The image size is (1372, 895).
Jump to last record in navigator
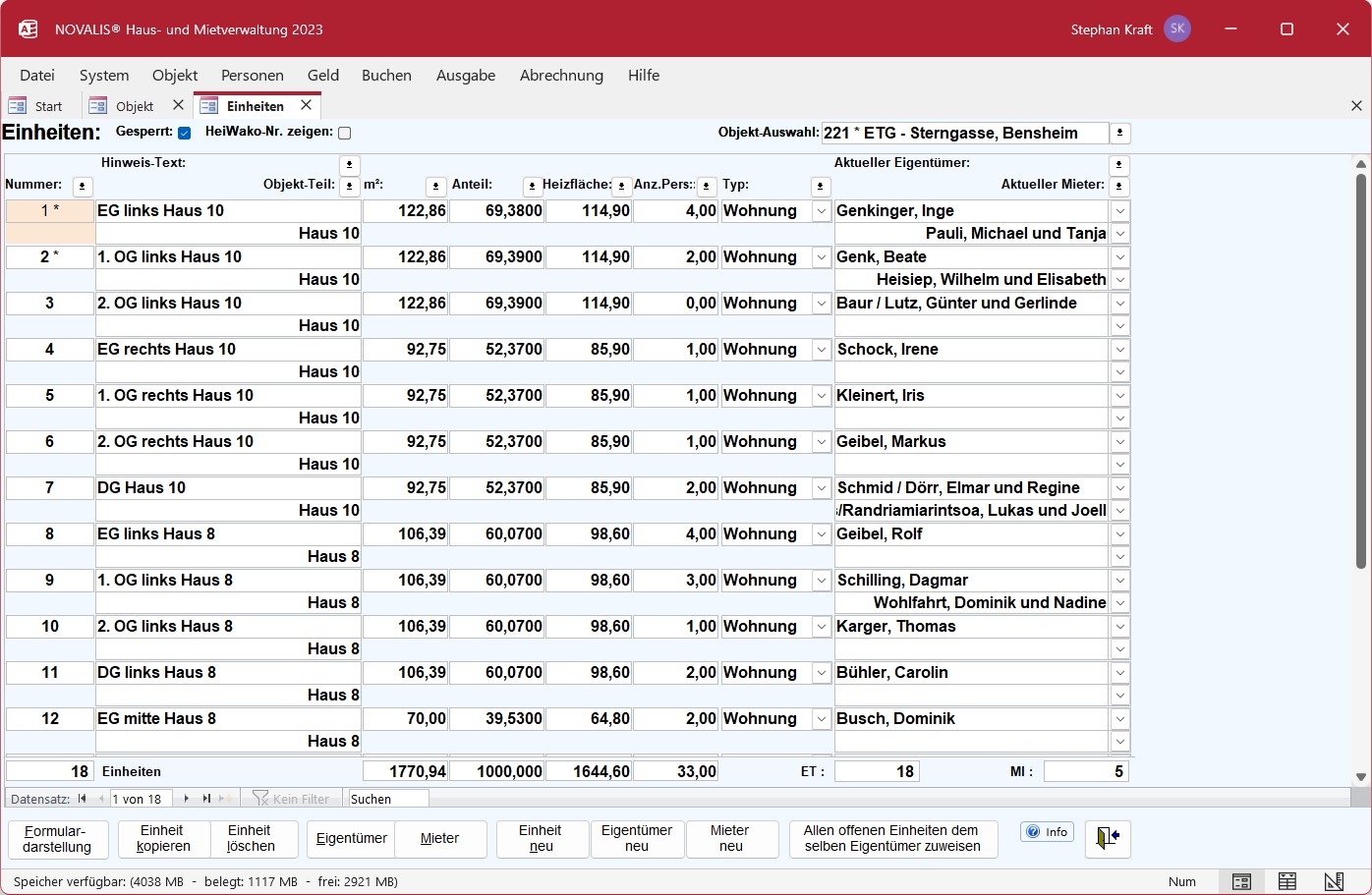tap(206, 799)
